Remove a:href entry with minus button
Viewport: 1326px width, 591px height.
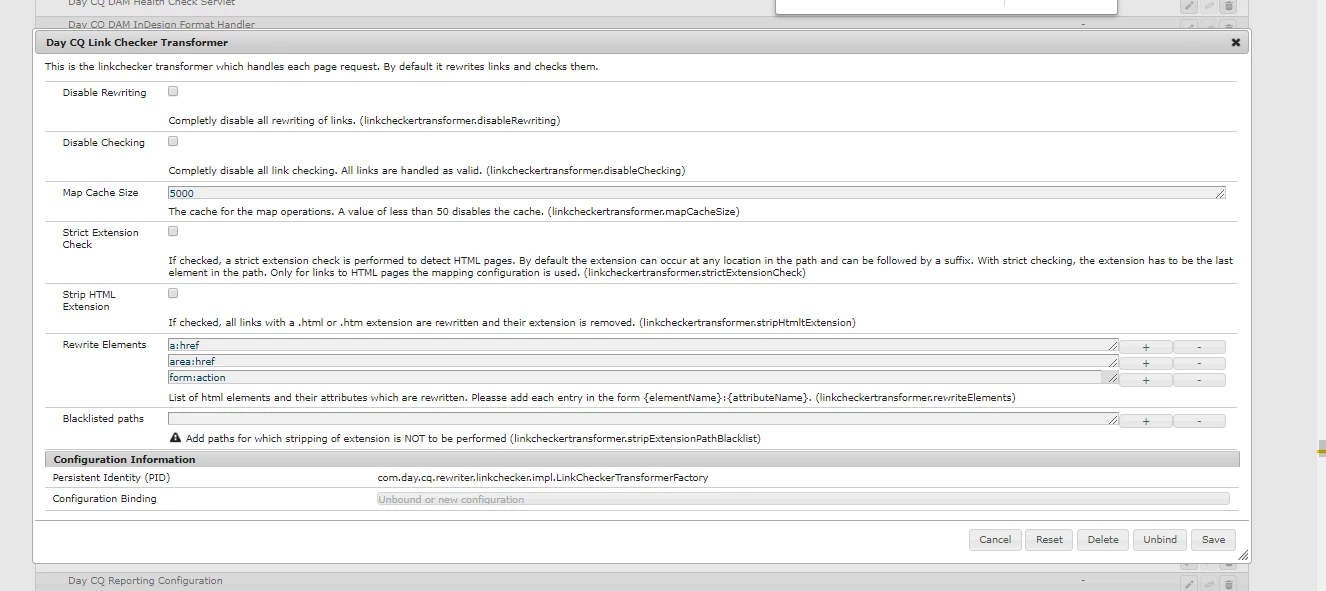pyautogui.click(x=1199, y=347)
